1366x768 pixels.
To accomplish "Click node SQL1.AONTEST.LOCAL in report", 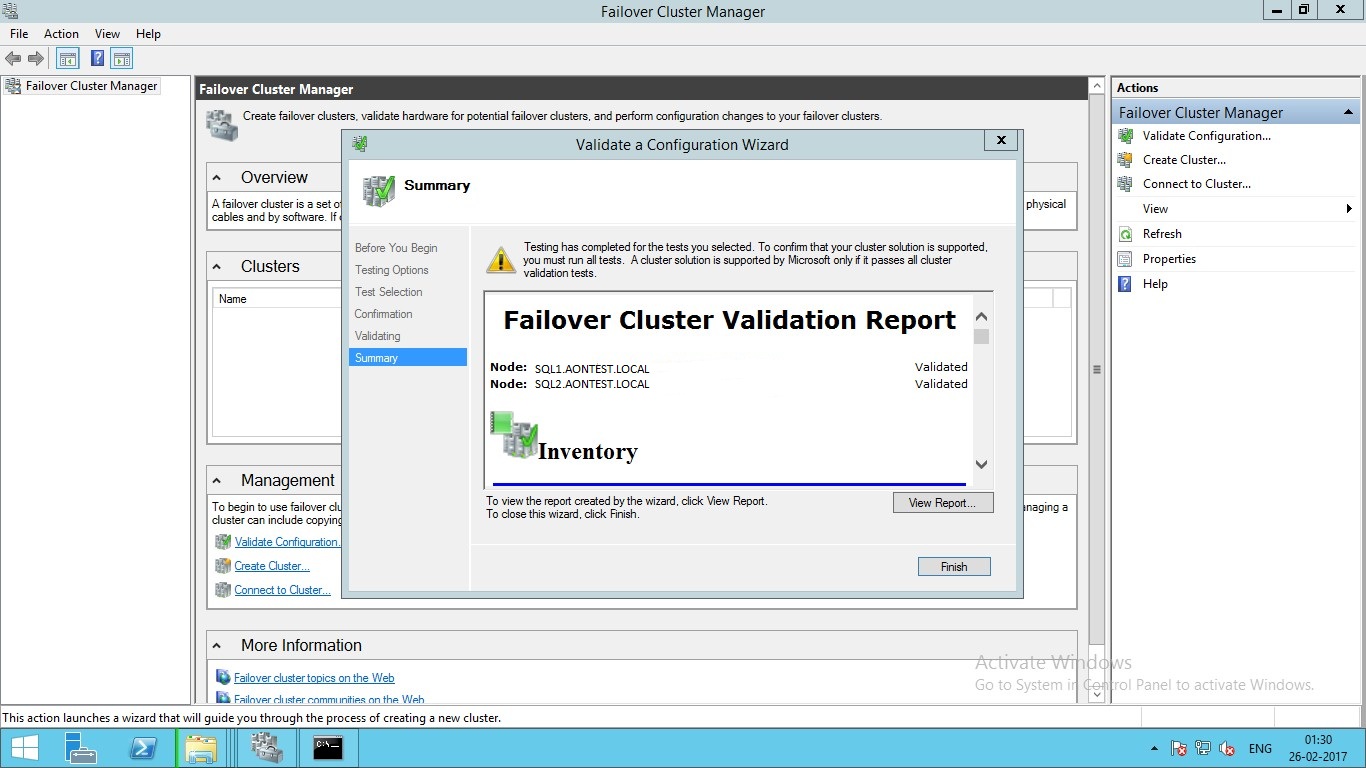I will click(592, 369).
